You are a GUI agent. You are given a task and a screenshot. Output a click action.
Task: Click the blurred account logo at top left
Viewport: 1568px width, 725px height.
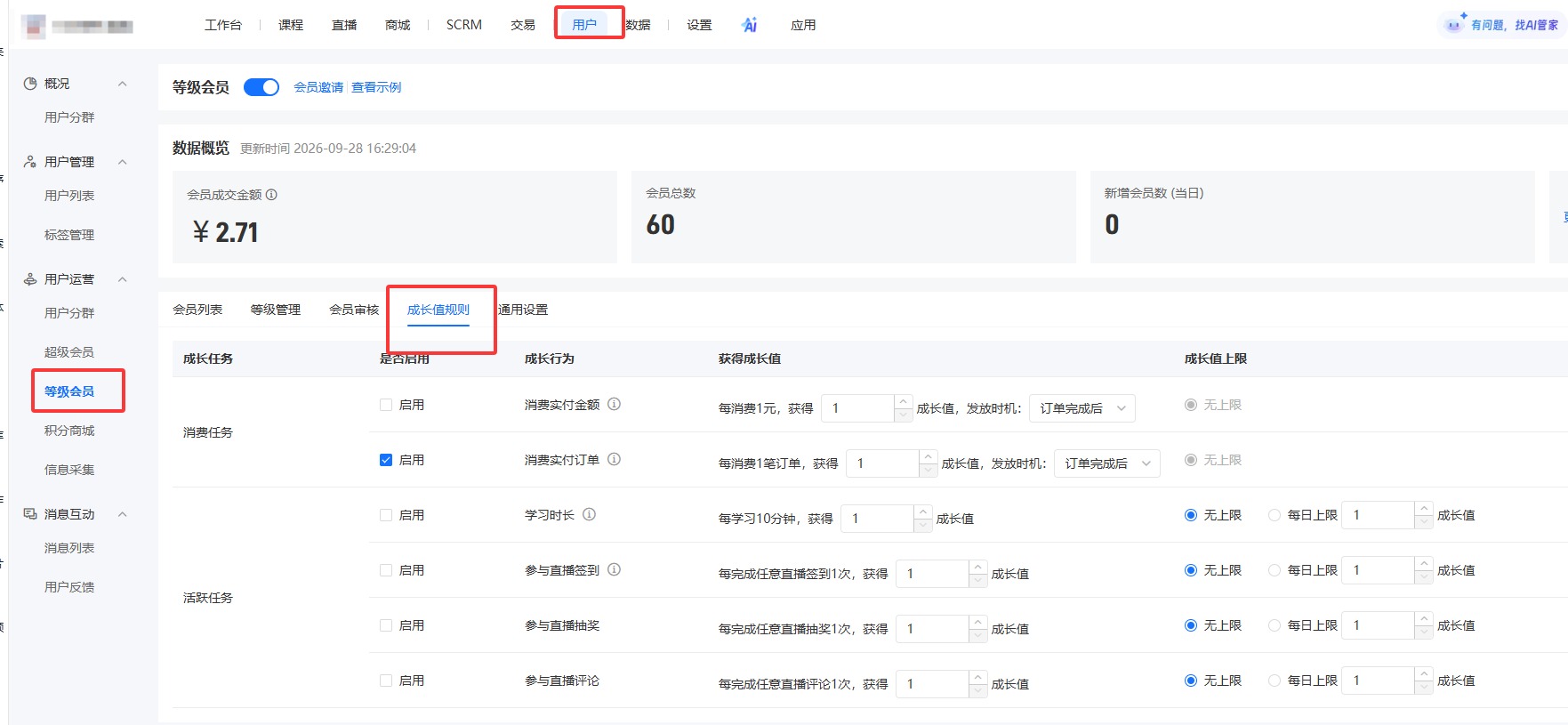pyautogui.click(x=34, y=27)
